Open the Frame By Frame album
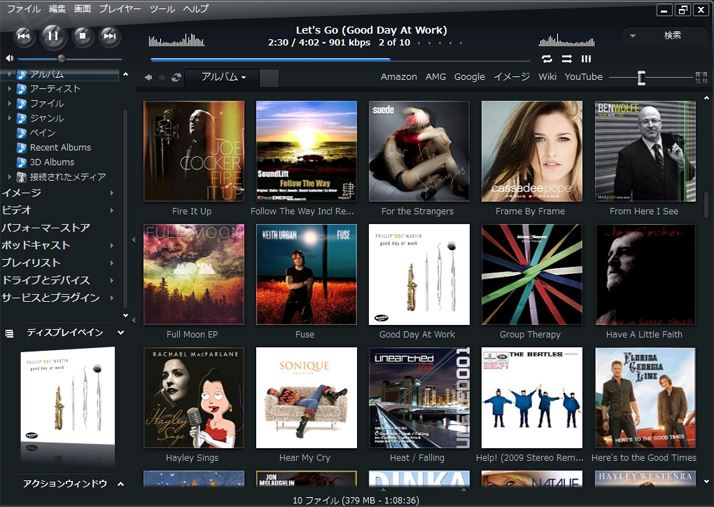 pyautogui.click(x=532, y=151)
